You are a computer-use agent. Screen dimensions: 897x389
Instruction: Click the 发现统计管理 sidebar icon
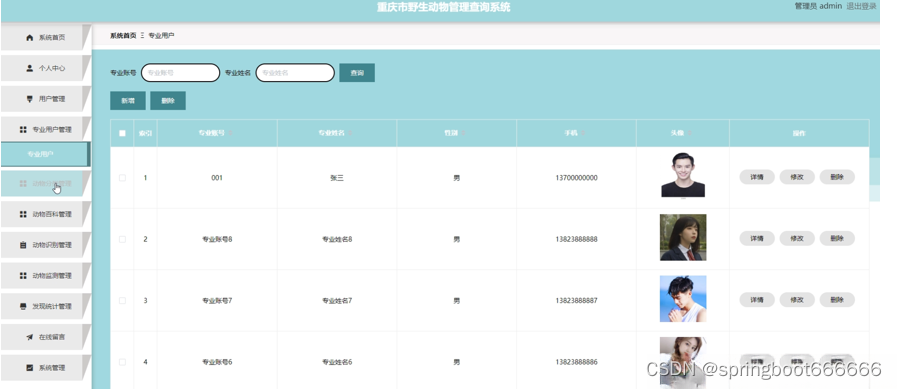coord(23,307)
